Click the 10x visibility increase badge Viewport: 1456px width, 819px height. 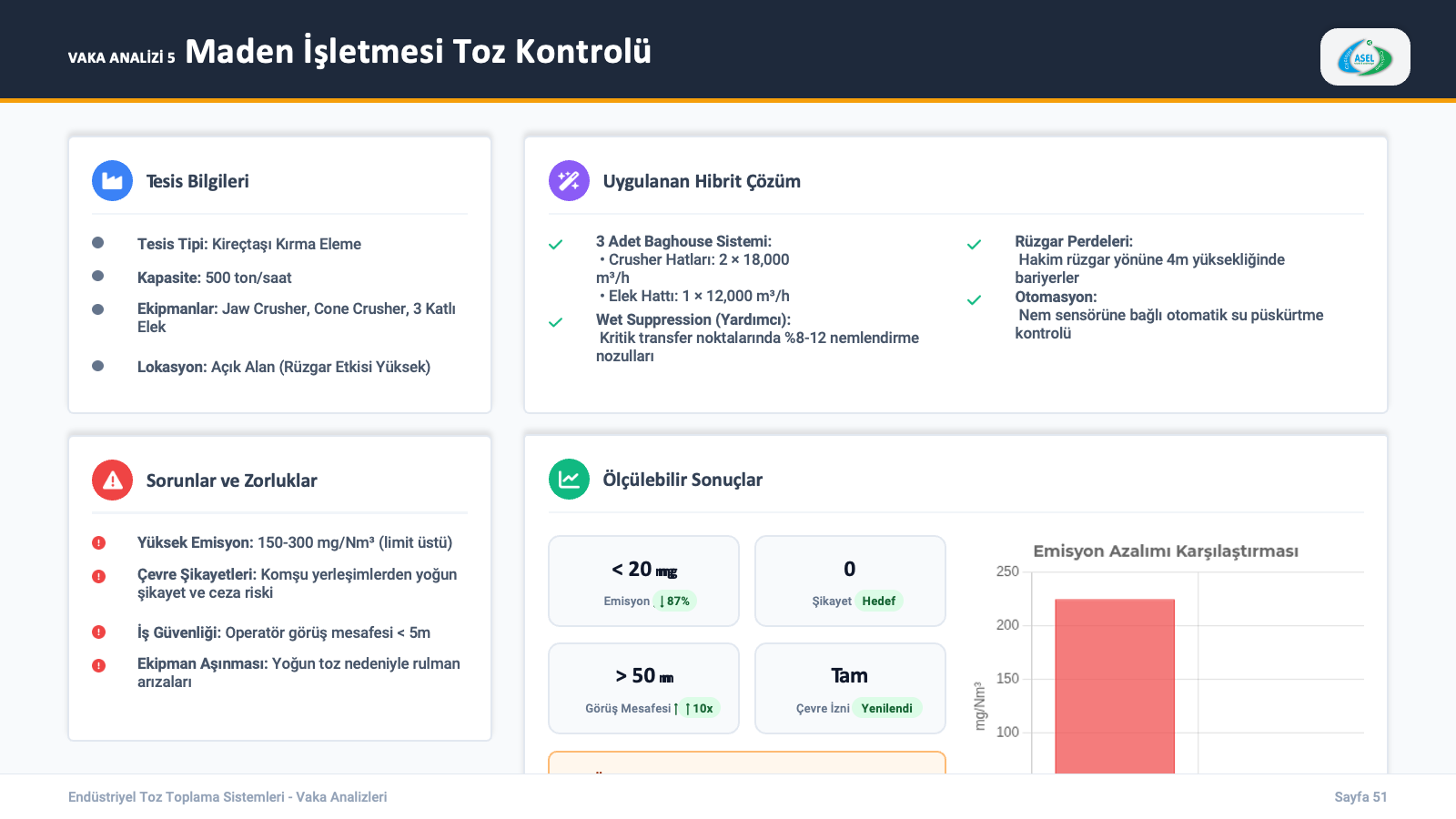(699, 709)
